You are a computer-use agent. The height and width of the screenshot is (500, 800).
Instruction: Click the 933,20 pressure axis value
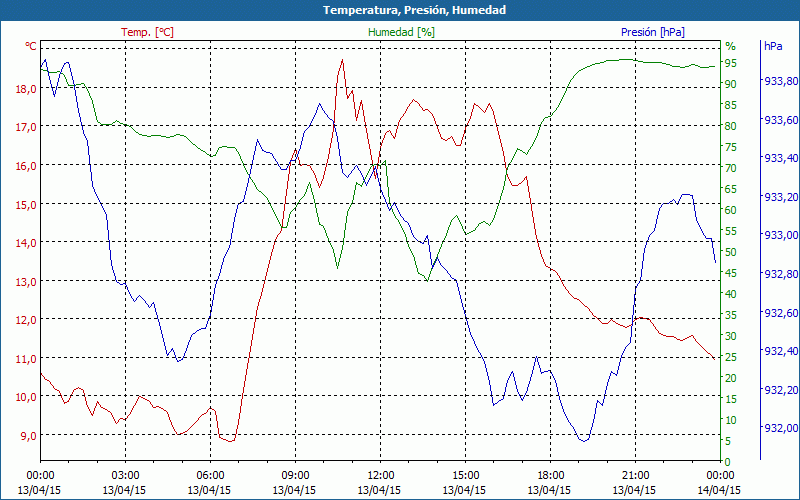(780, 197)
